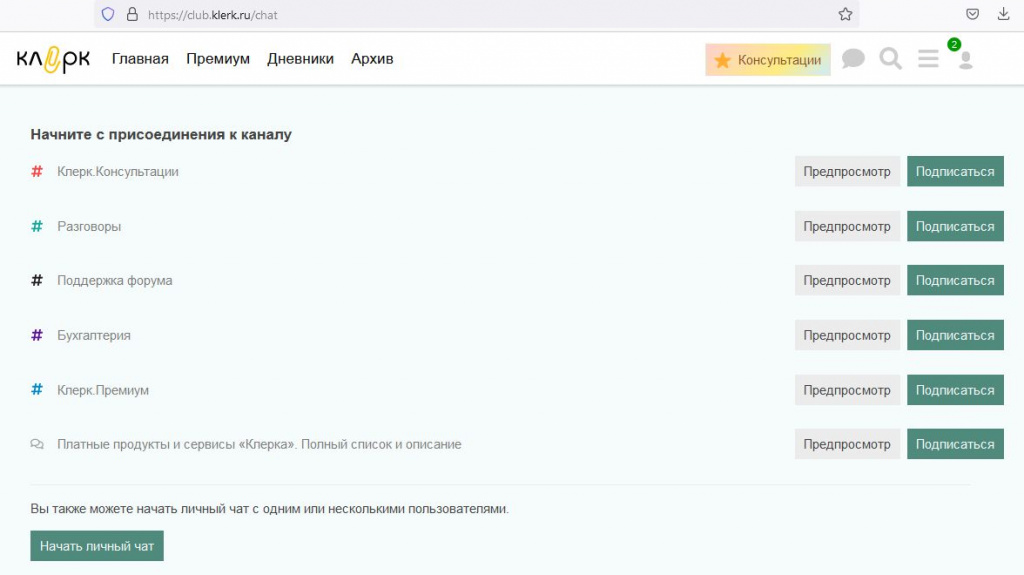
Task: Preview the Поддержка форума channel
Action: coord(847,280)
